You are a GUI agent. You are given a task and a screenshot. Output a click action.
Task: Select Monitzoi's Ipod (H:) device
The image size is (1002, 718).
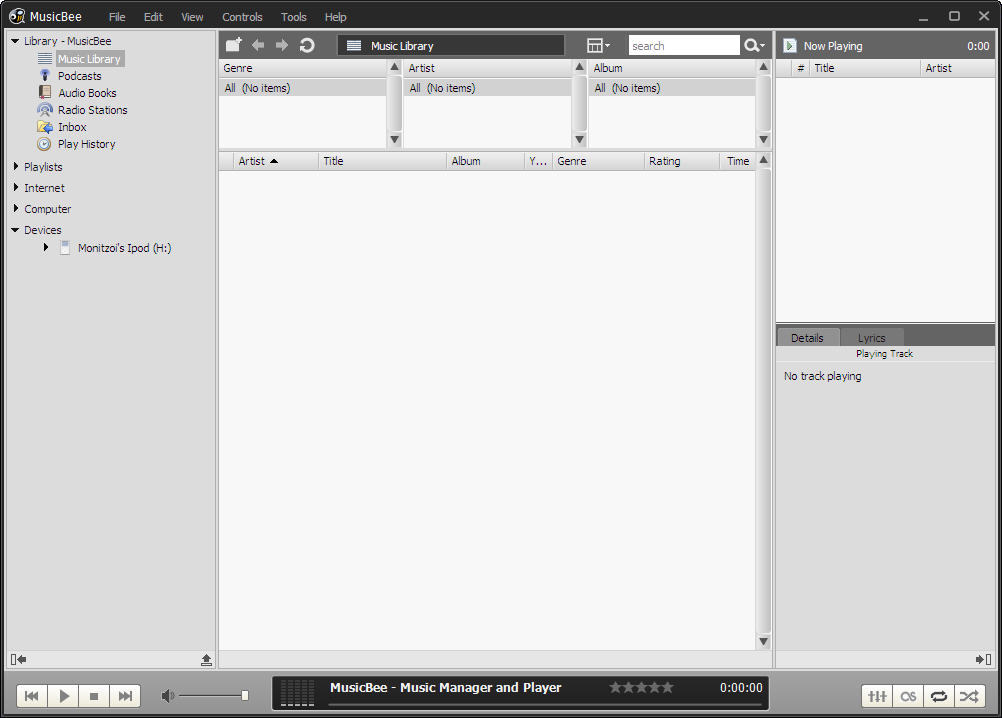124,248
